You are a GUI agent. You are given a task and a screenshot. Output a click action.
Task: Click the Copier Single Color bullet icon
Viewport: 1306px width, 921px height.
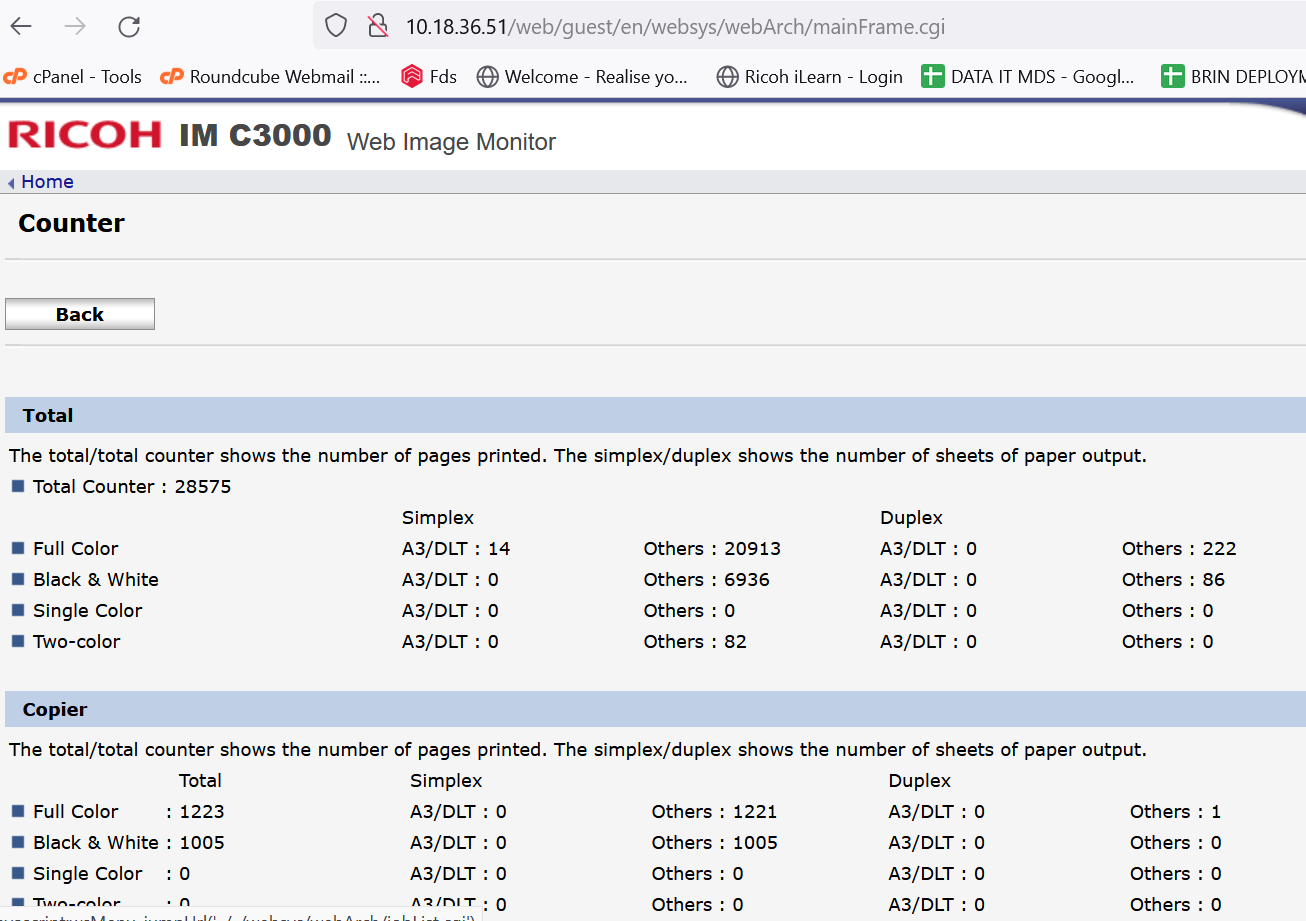click(x=18, y=873)
